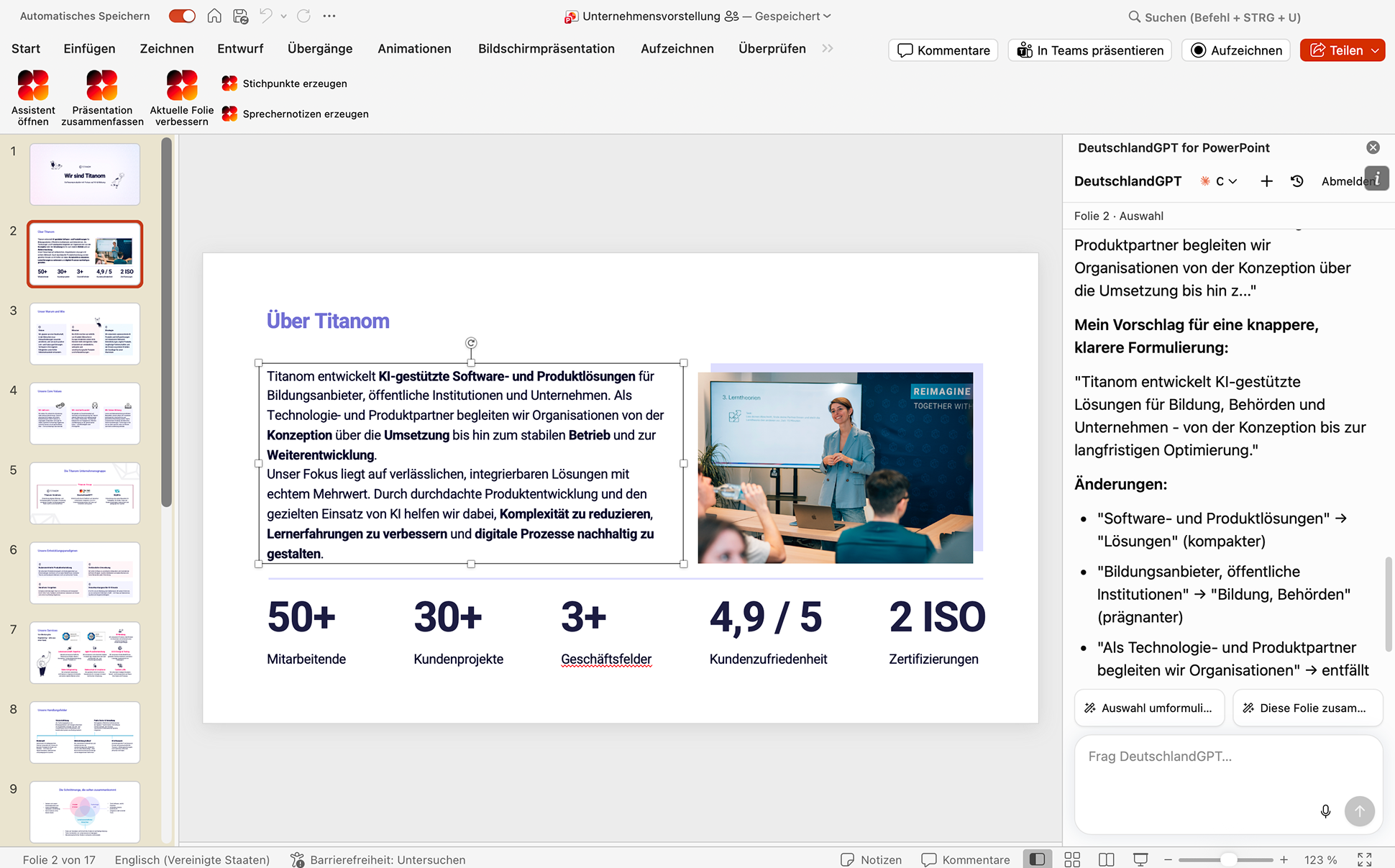Image resolution: width=1395 pixels, height=868 pixels.
Task: Click the send arrow button
Action: click(x=1359, y=811)
